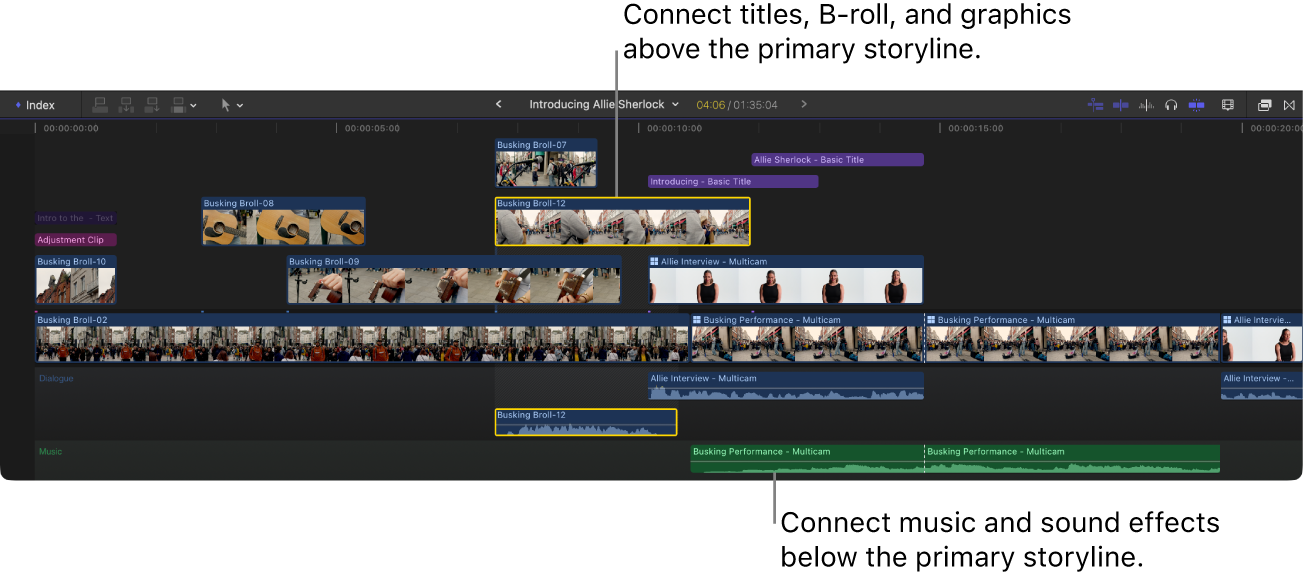Click the back project navigation arrow
Screen dimensions: 1304x578
click(498, 104)
